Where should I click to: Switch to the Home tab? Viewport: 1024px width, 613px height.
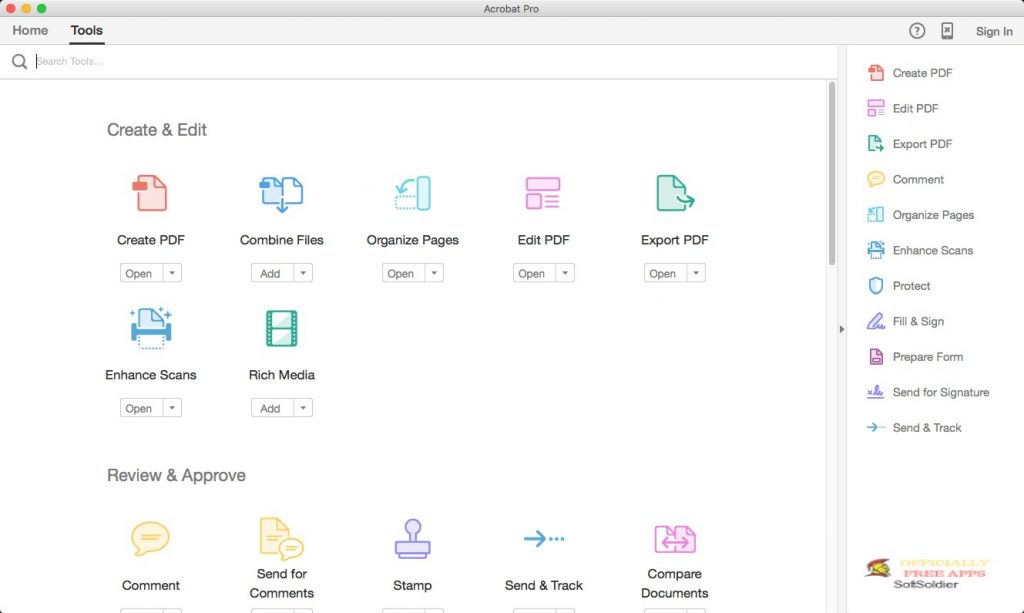(29, 30)
